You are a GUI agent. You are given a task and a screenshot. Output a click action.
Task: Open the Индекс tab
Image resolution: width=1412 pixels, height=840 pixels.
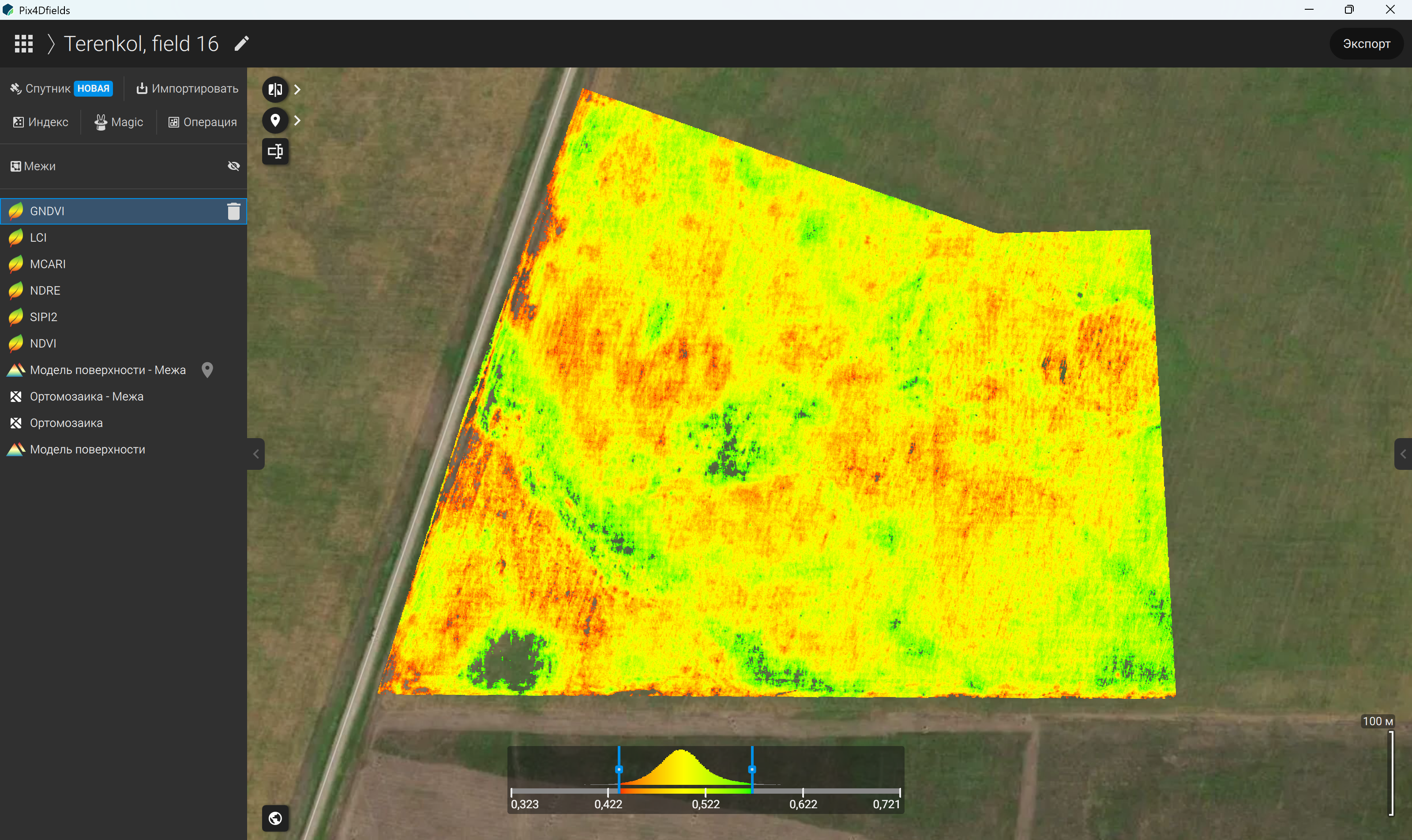pyautogui.click(x=41, y=122)
